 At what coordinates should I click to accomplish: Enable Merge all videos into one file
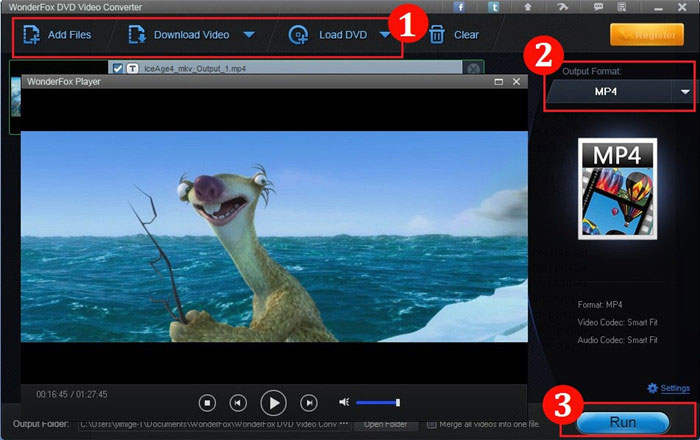pyautogui.click(x=431, y=424)
